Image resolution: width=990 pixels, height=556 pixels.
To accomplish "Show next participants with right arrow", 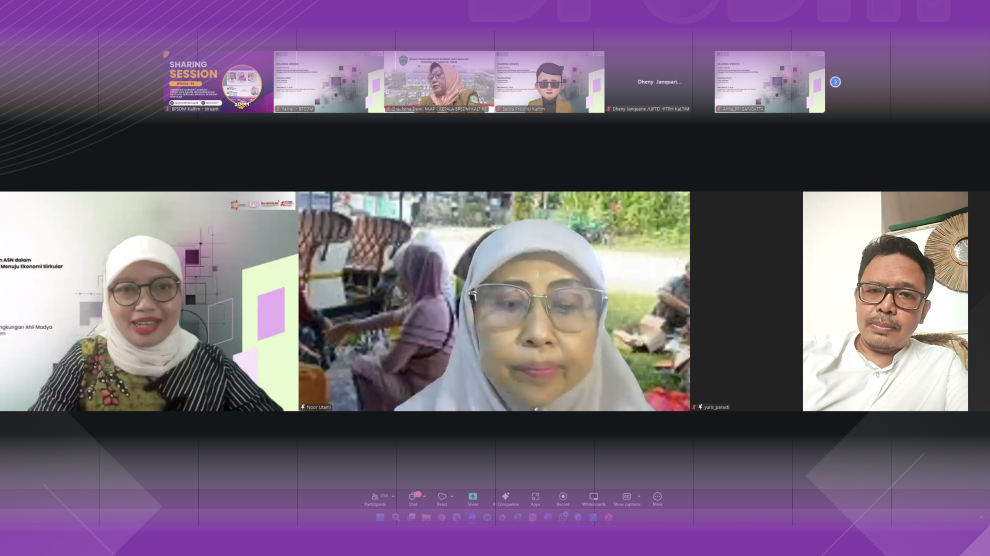I will (835, 82).
